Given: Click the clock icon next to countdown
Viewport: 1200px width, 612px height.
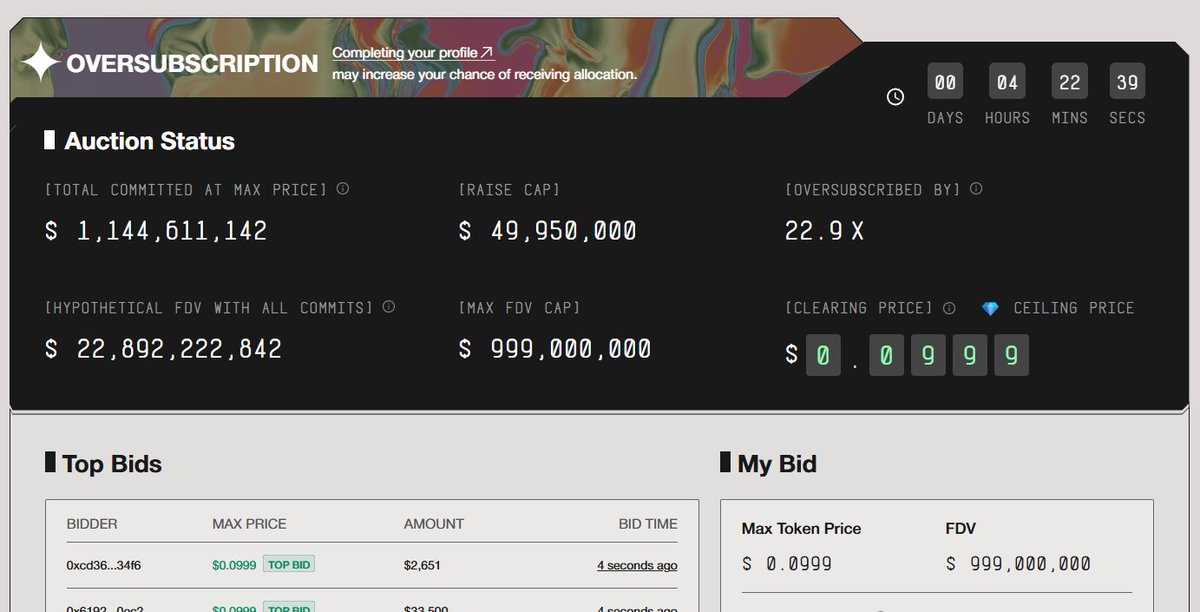Looking at the screenshot, I should coord(895,97).
